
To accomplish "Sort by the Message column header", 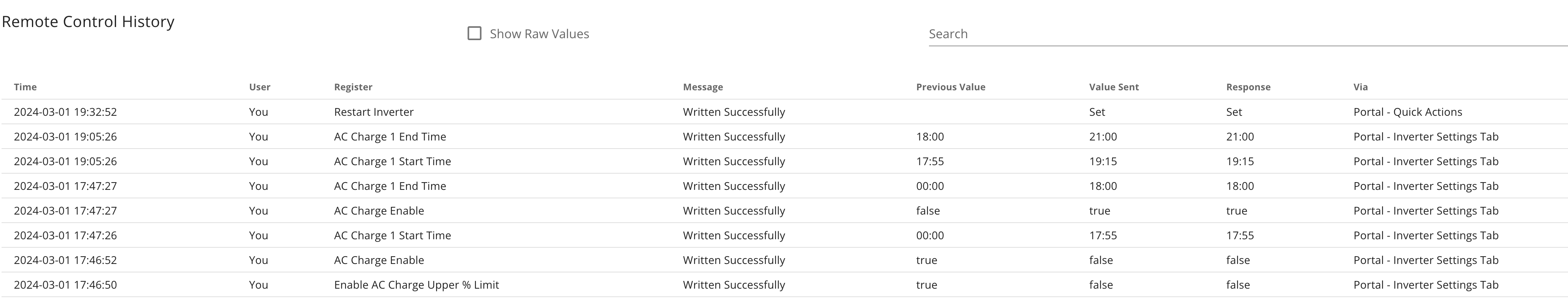I will click(x=703, y=87).
